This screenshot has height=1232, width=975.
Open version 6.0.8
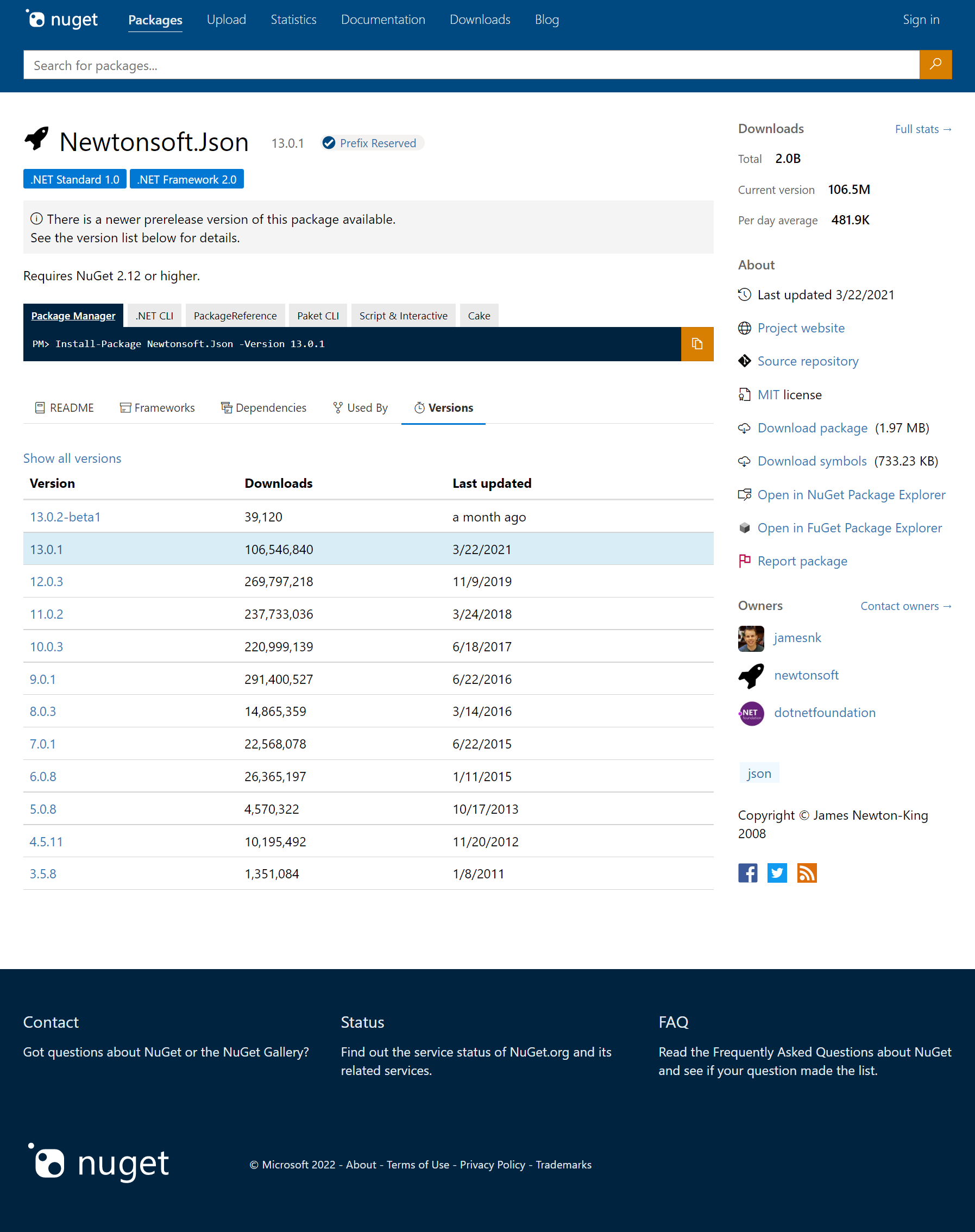click(x=43, y=776)
